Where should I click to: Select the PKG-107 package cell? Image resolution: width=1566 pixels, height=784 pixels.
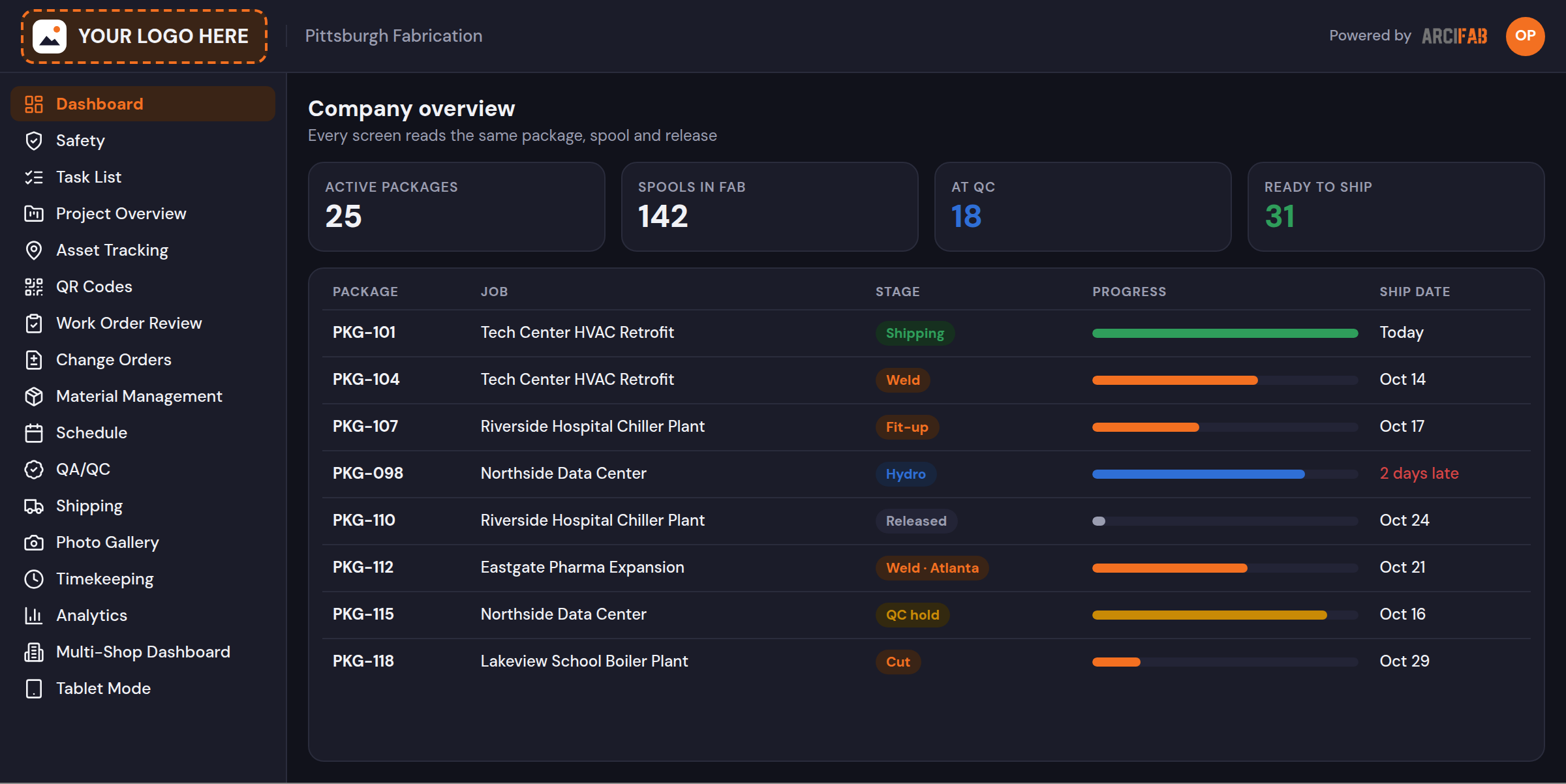[365, 427]
